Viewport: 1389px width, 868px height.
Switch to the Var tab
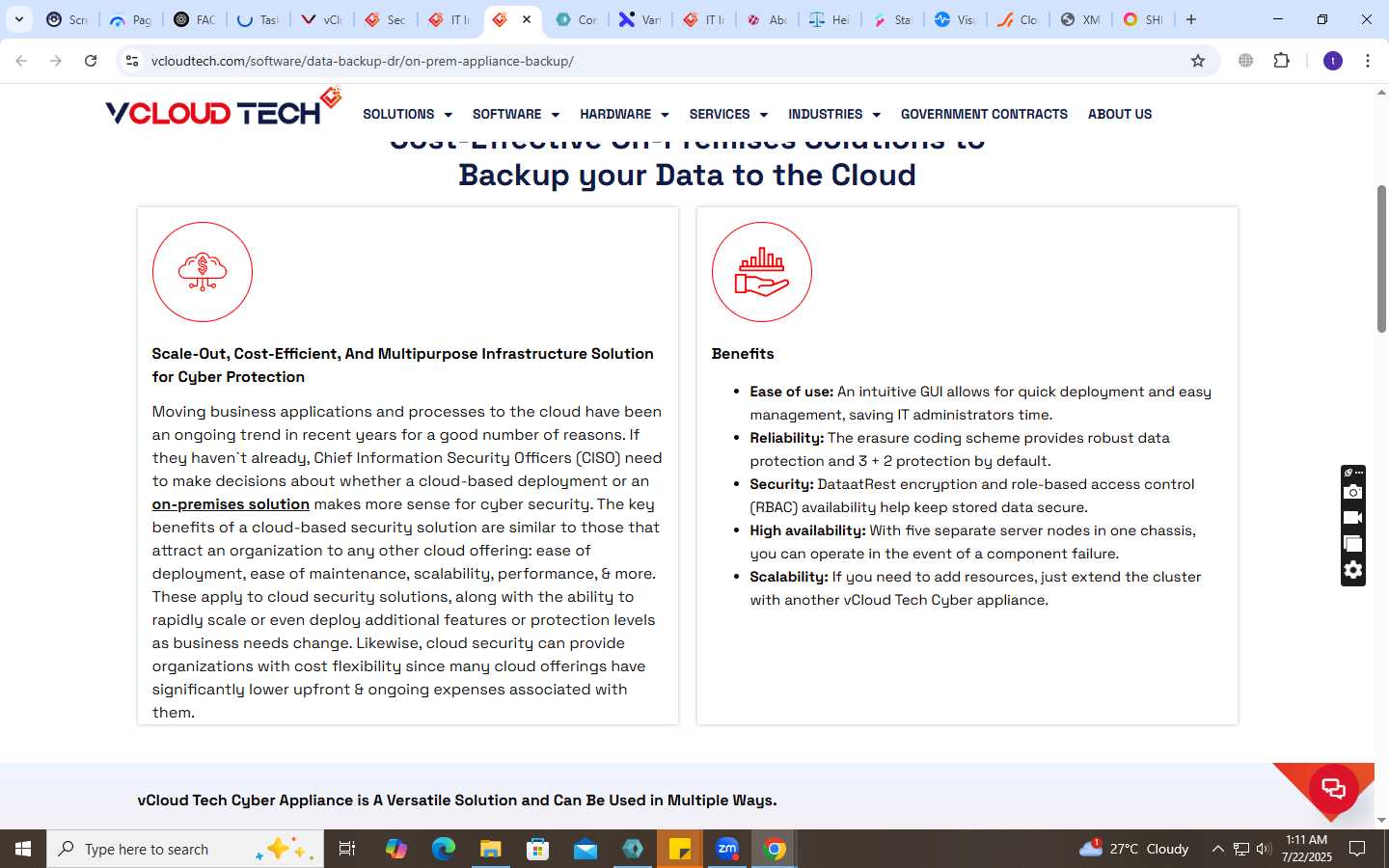(640, 19)
